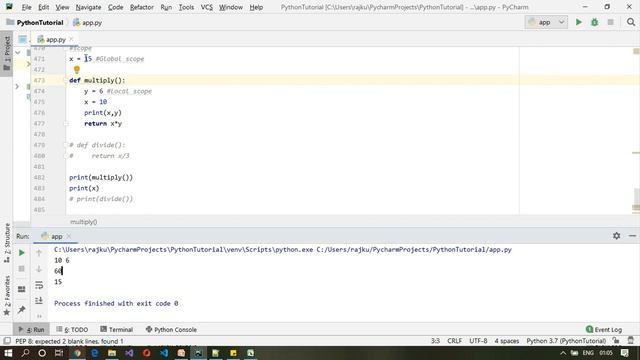640x360 pixels.
Task: Rerun app with the Run panel green arrow
Action: [x=22, y=253]
